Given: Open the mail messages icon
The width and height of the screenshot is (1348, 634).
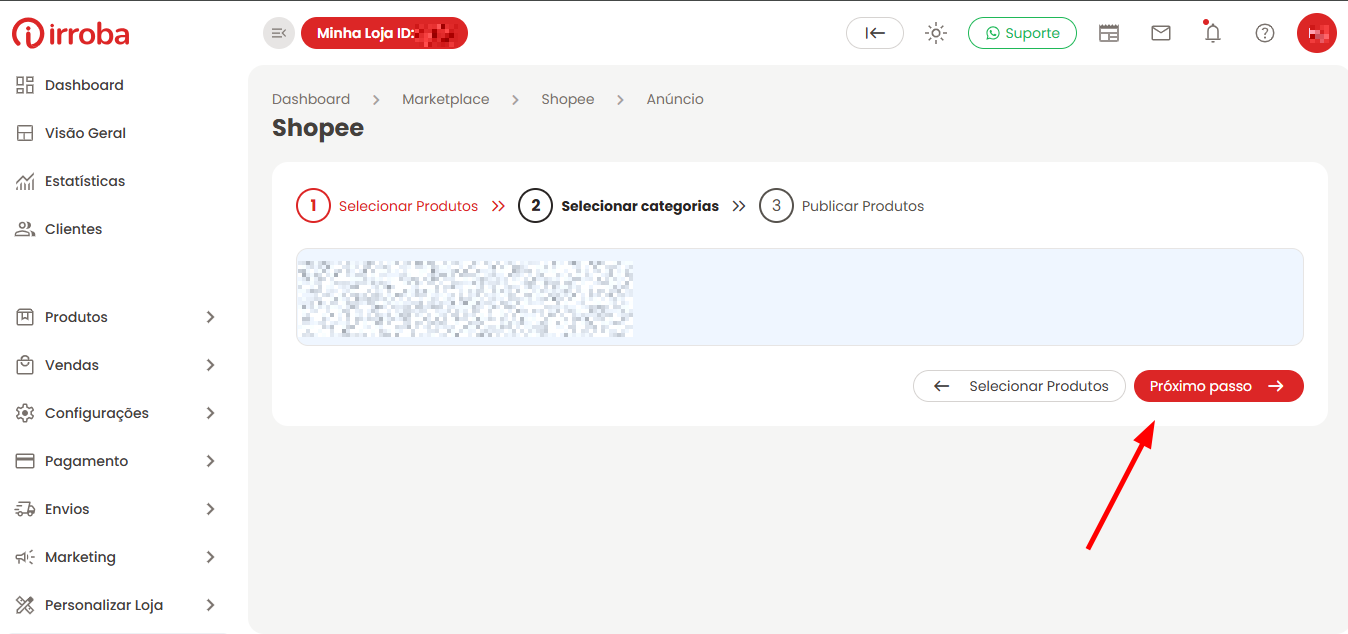Looking at the screenshot, I should tap(1161, 33).
